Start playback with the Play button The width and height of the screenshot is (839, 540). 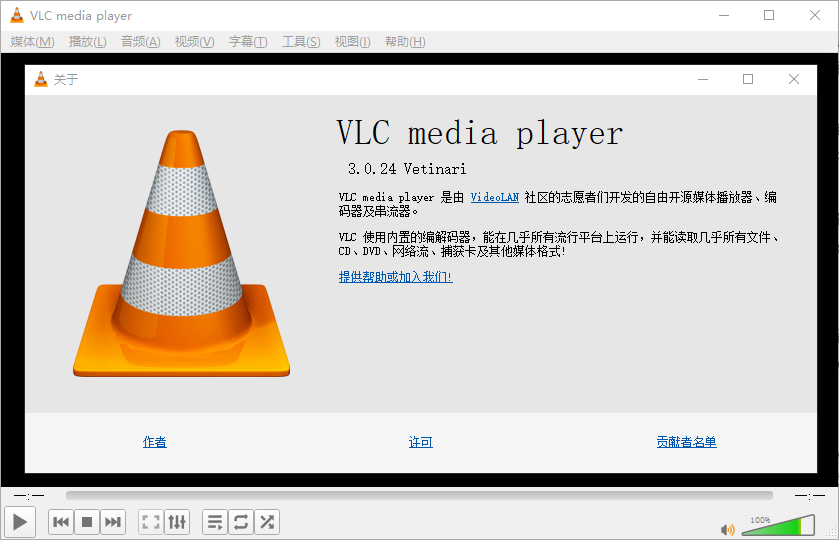pyautogui.click(x=20, y=522)
